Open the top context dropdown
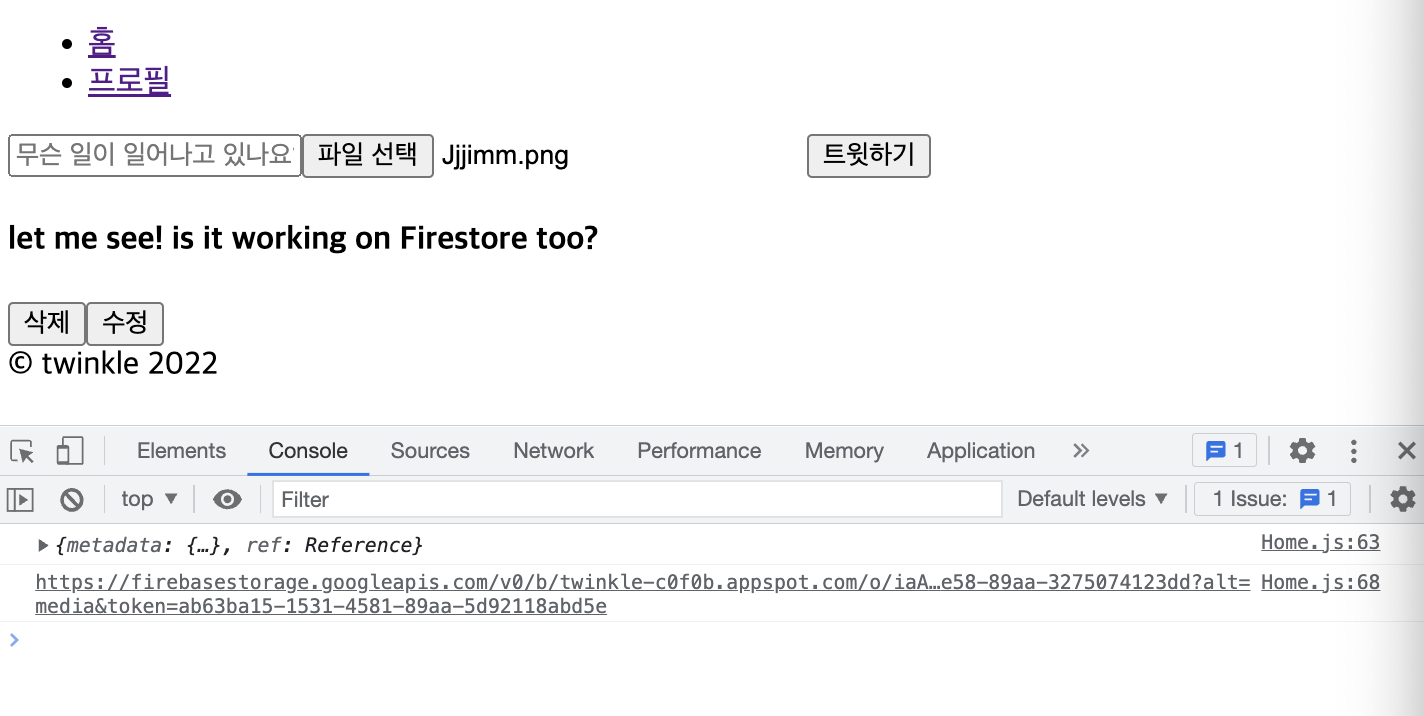Screen dimensions: 1424x716 pos(149,499)
